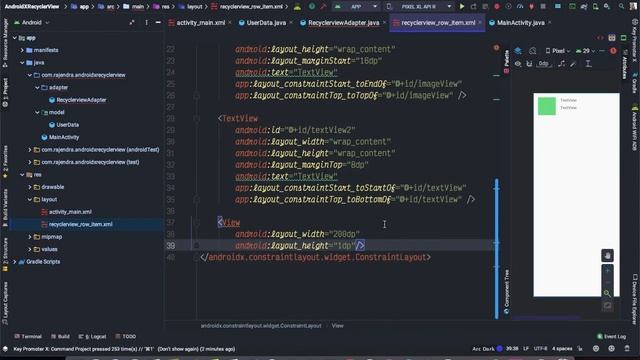Viewport: 640px width, 360px height.
Task: Click the Stop square icon in toolbar
Action: click(543, 7)
